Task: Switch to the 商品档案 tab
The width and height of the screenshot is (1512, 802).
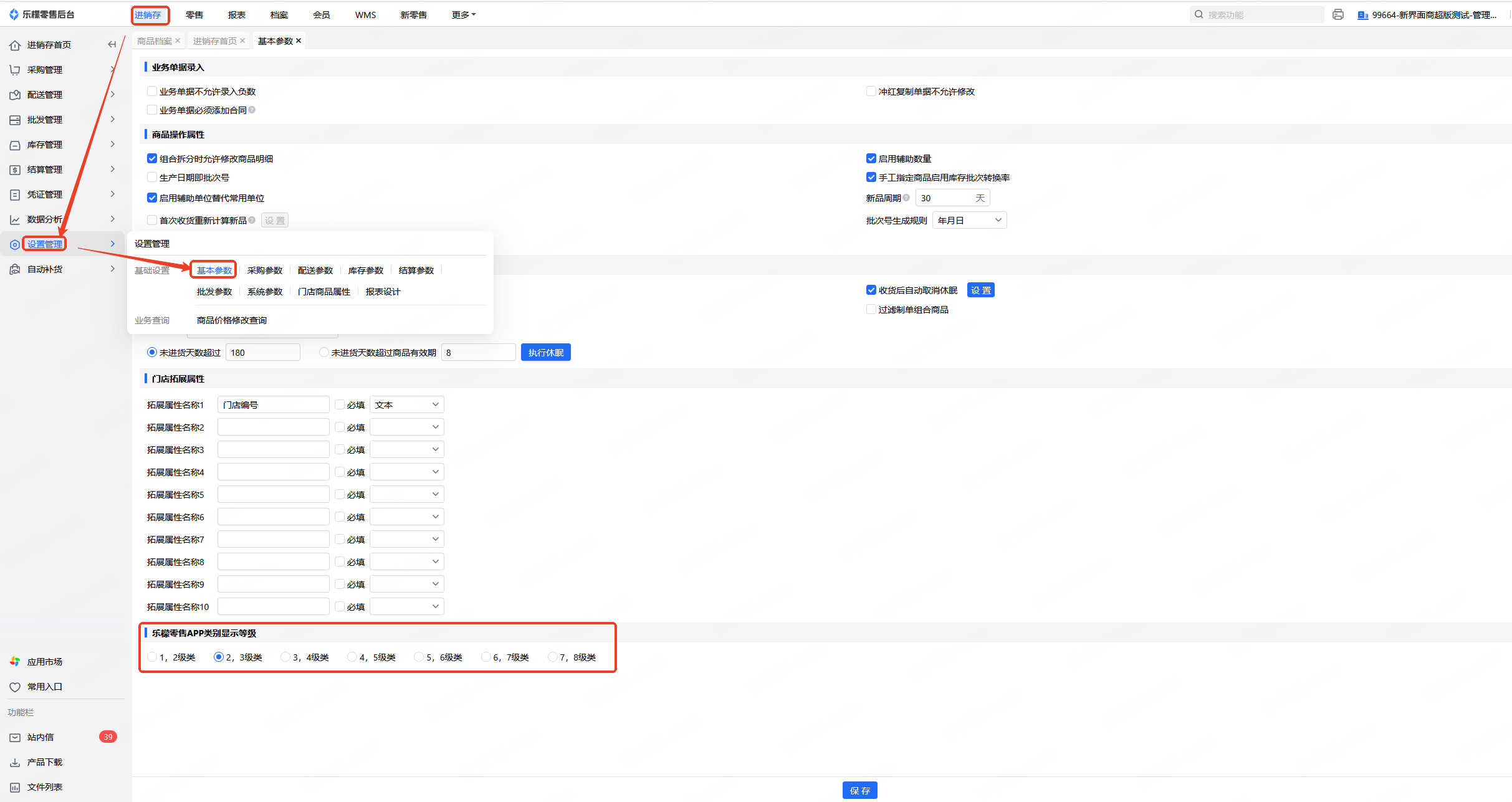Action: [x=154, y=41]
